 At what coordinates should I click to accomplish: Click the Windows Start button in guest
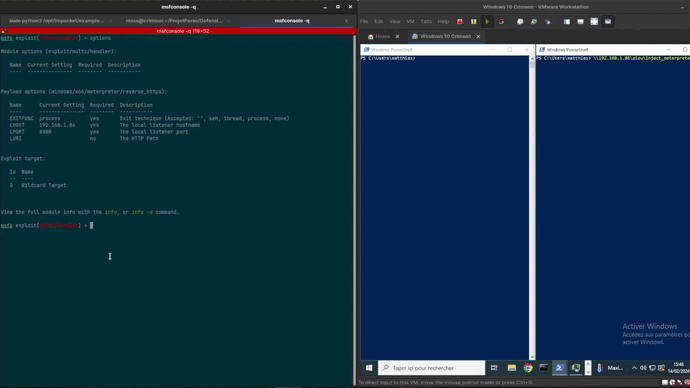point(369,368)
